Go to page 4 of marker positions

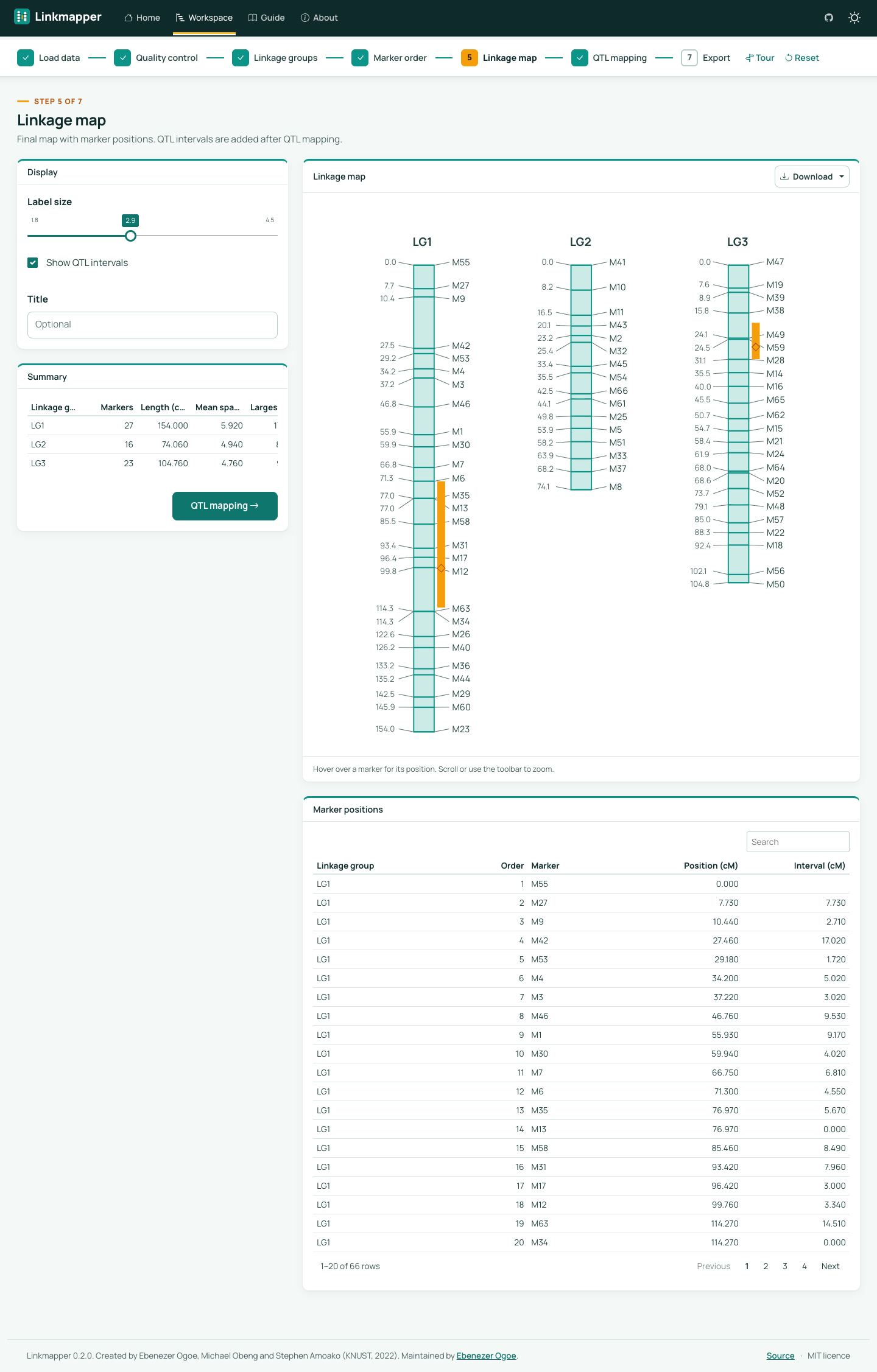click(x=805, y=1266)
